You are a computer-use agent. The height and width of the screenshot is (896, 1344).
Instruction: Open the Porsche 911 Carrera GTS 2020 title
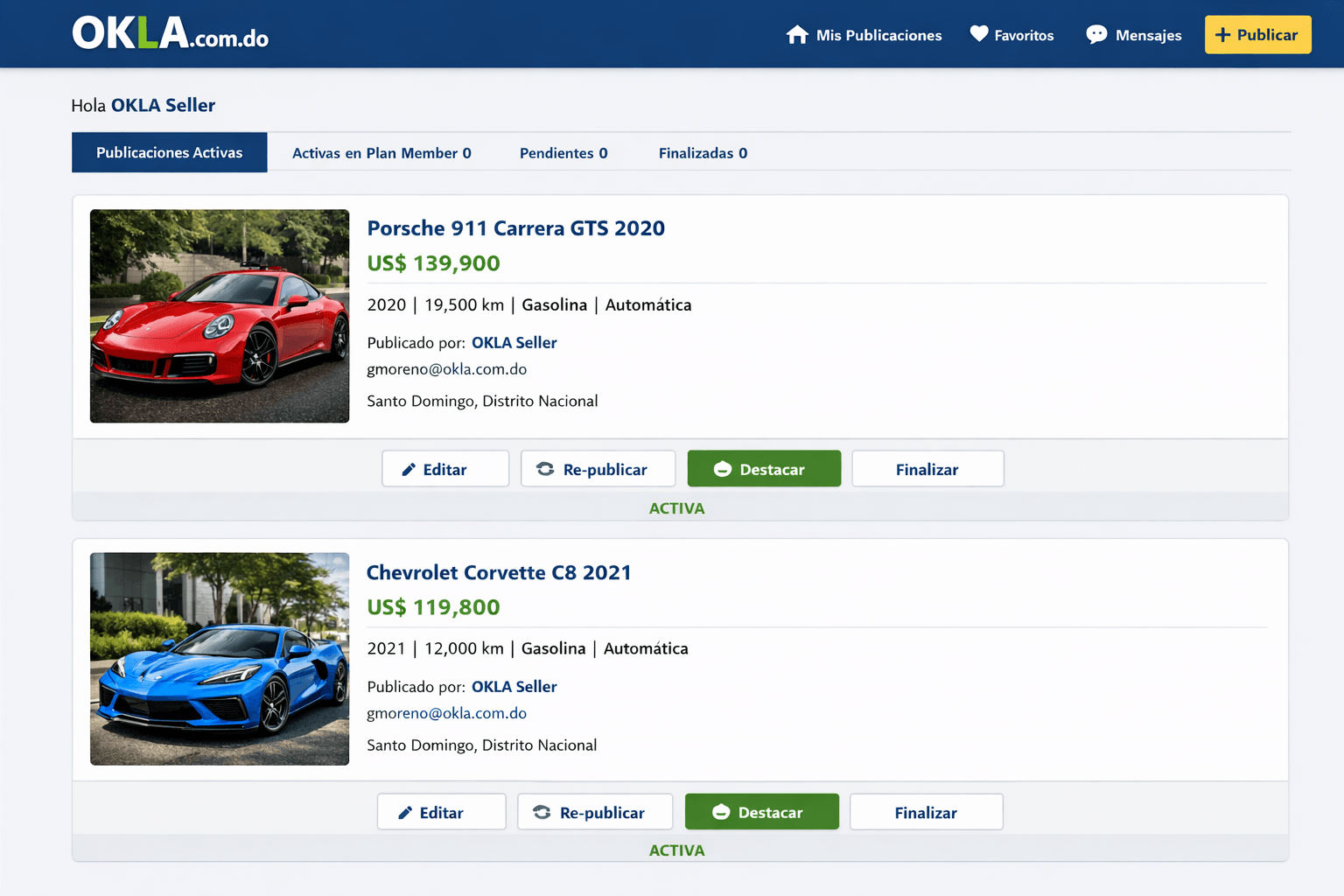click(515, 228)
